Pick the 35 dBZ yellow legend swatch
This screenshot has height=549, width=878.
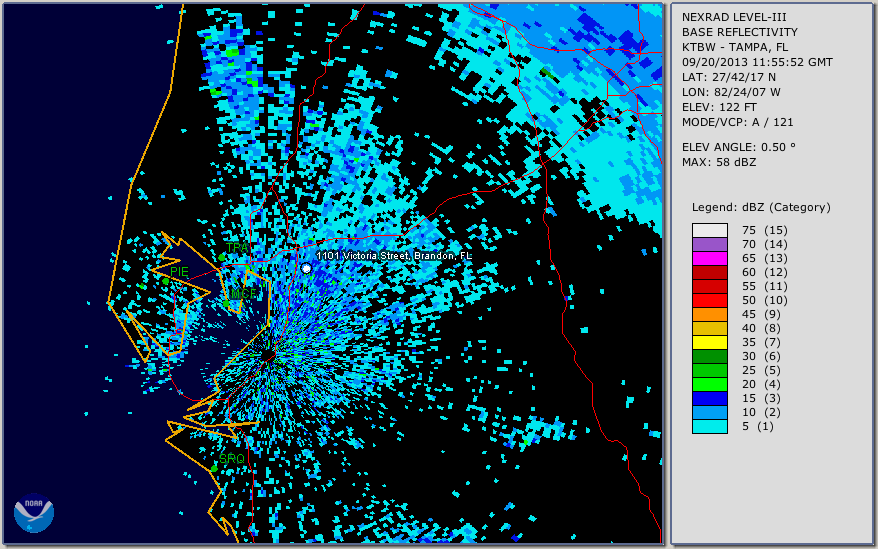710,342
